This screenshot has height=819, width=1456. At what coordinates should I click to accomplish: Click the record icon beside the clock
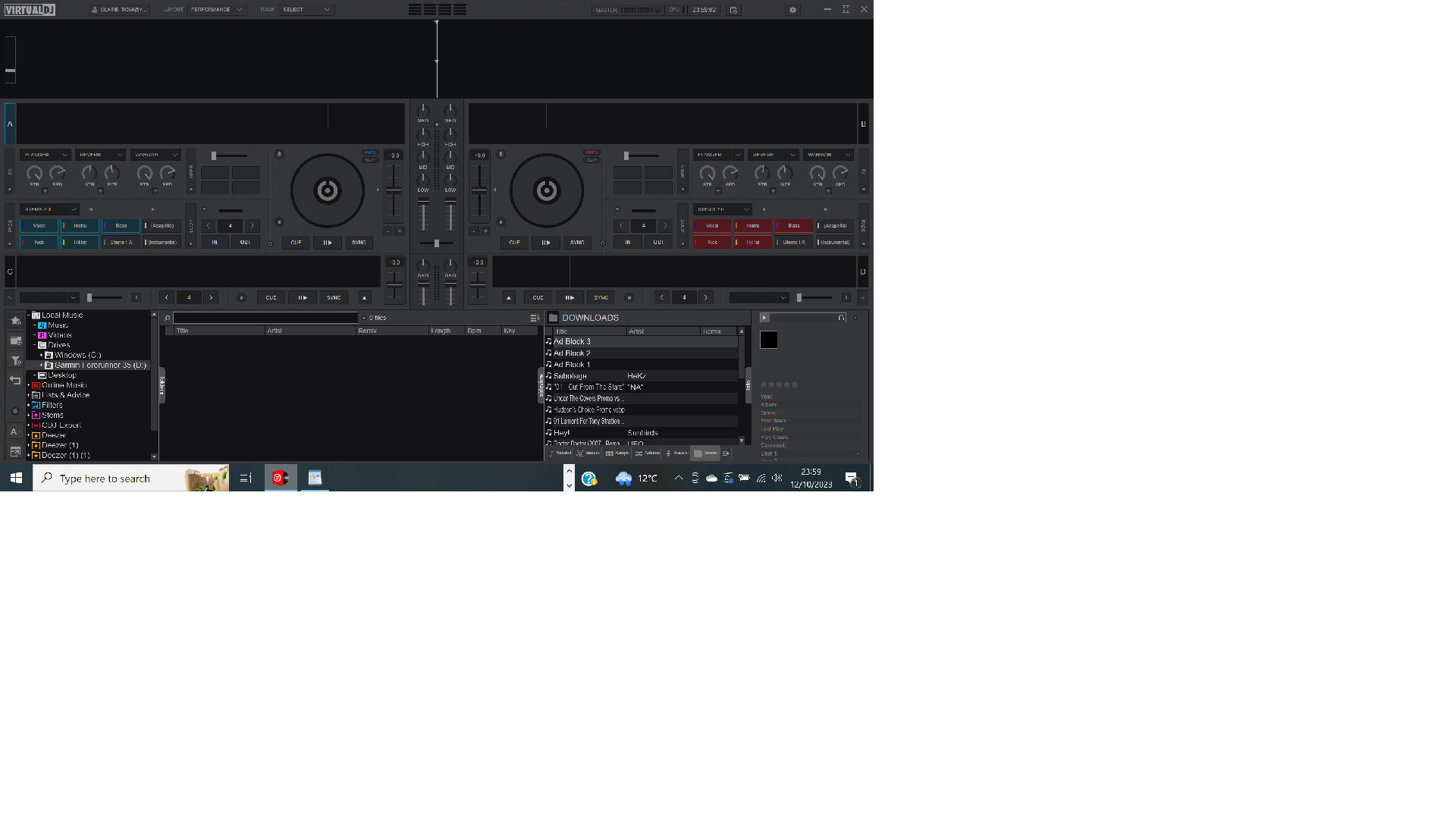(x=733, y=10)
